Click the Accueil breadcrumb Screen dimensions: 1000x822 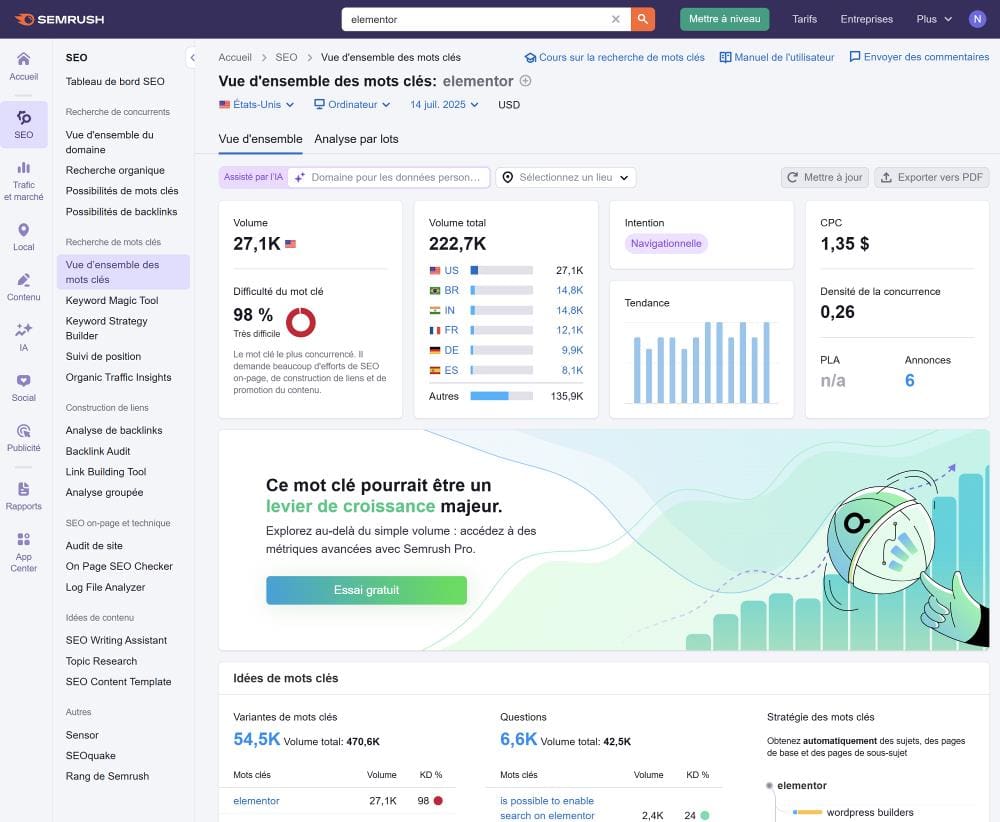coord(235,57)
